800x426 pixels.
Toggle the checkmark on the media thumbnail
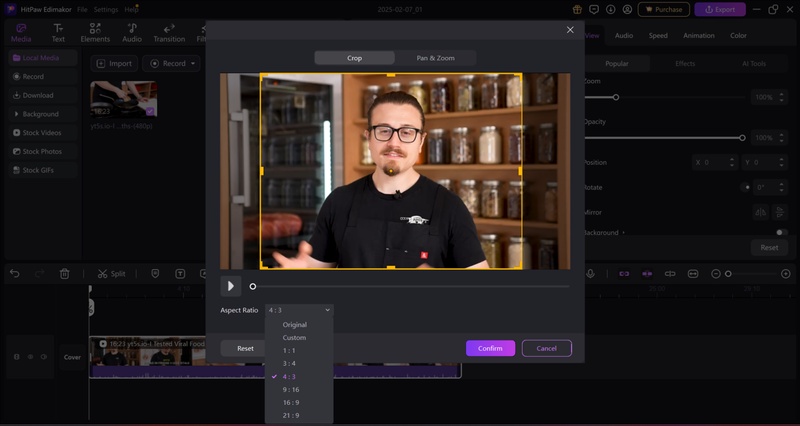point(150,111)
